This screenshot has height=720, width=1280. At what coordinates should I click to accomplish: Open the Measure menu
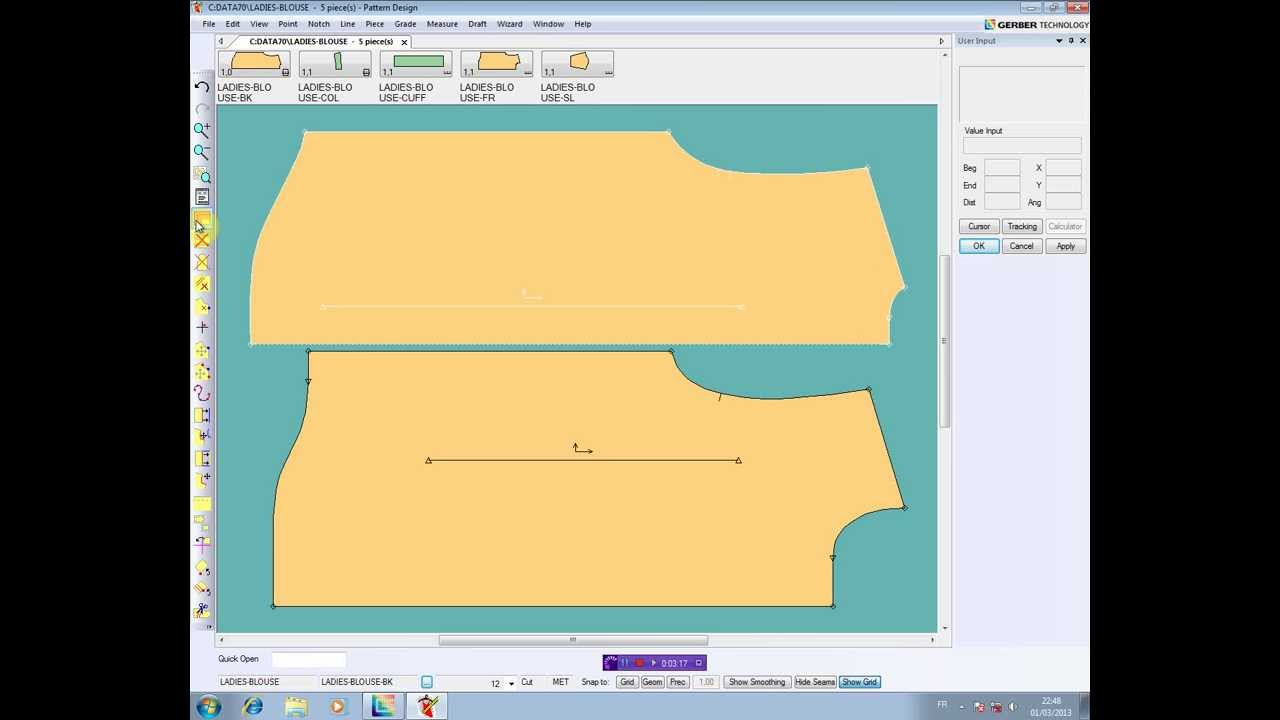coord(442,24)
